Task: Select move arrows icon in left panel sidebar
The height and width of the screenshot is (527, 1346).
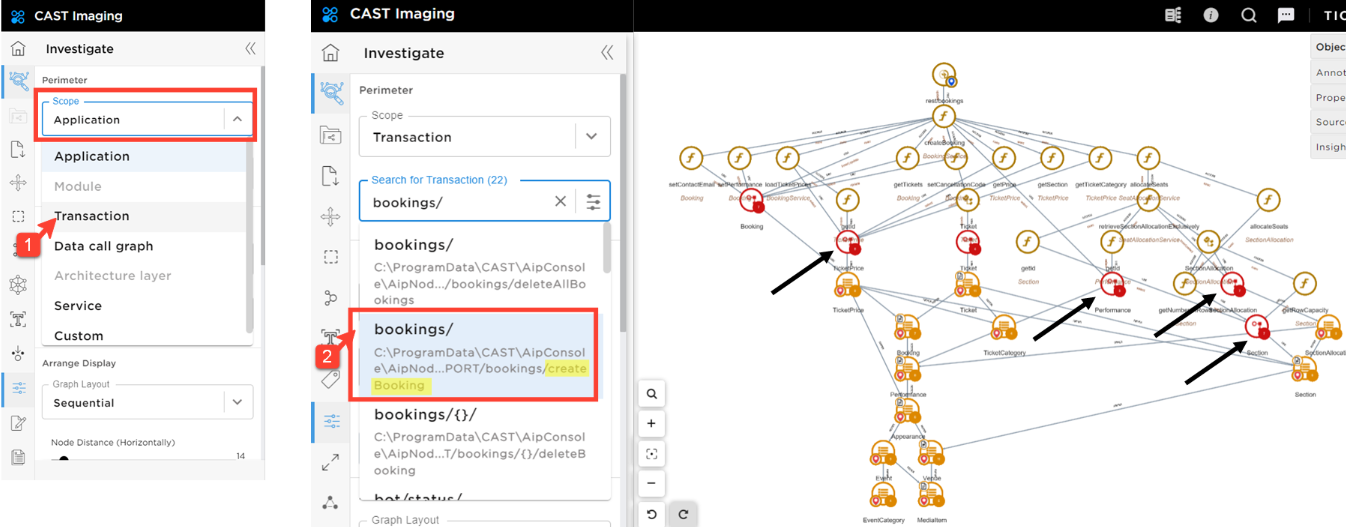Action: [17, 183]
